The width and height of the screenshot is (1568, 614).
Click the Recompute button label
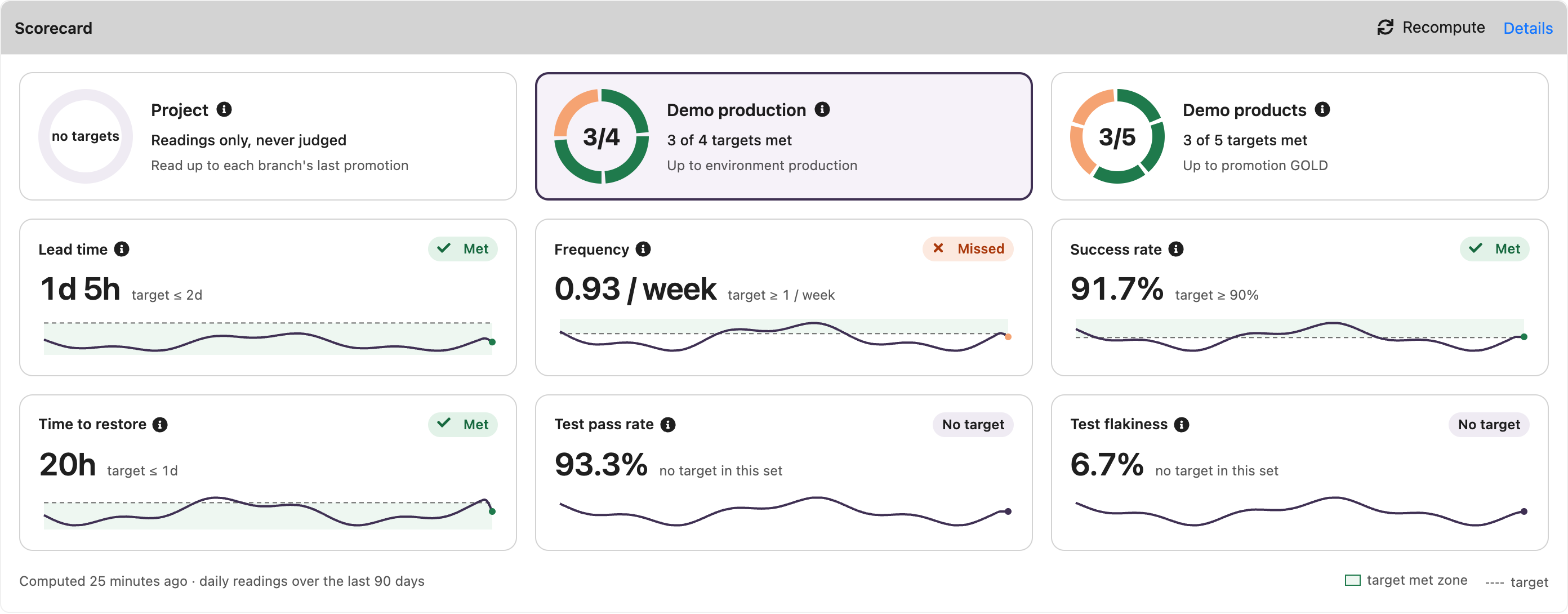click(1443, 28)
